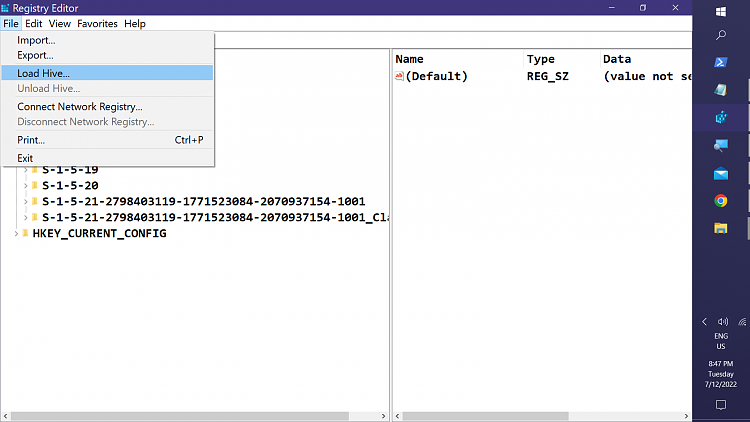Open the notification action center icon
The width and height of the screenshot is (750, 422).
[x=721, y=405]
